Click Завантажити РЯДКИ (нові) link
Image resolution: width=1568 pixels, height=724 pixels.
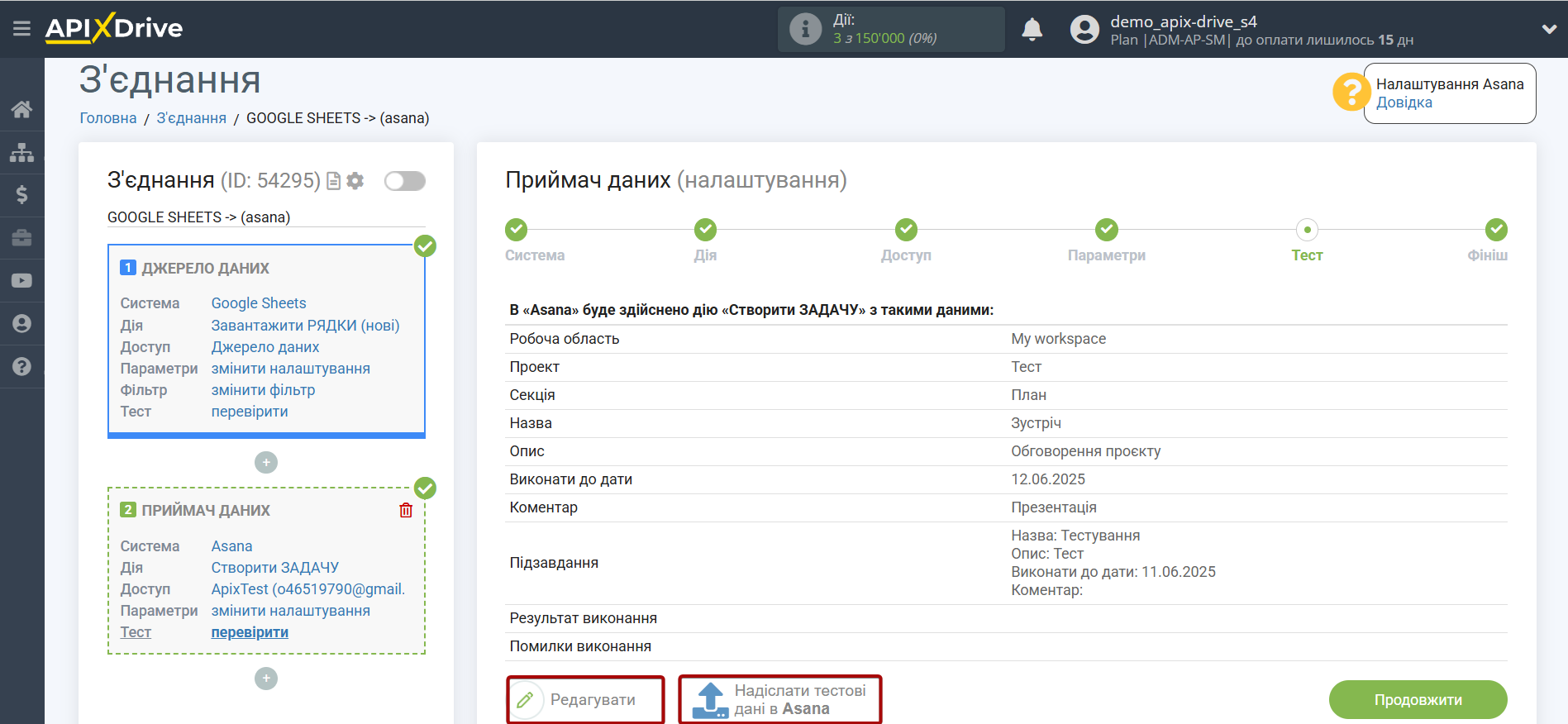tap(305, 326)
